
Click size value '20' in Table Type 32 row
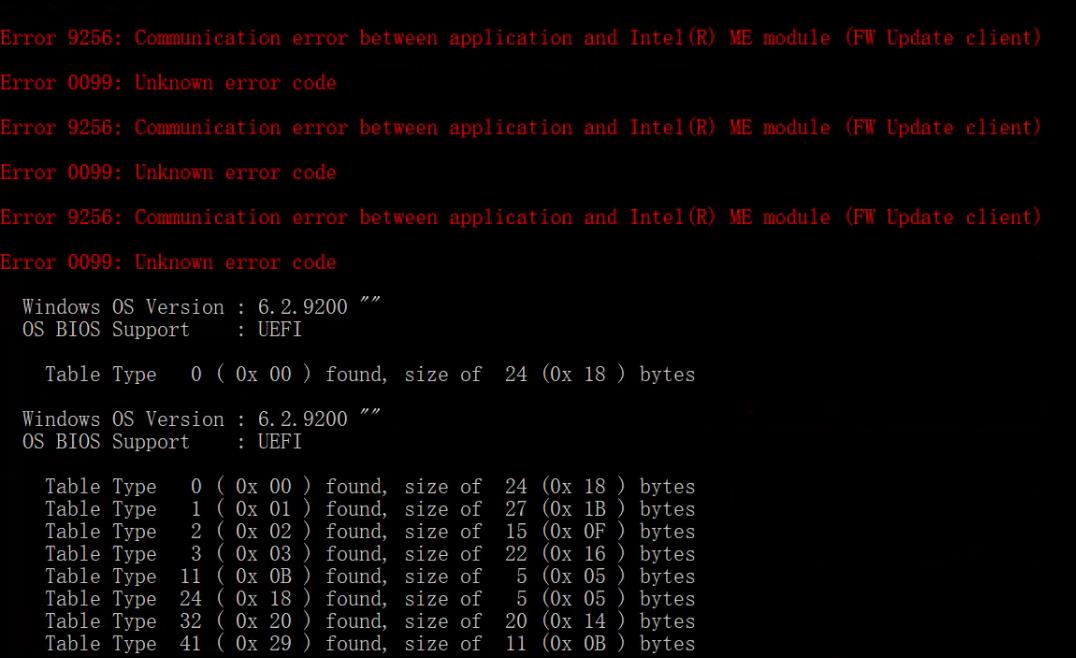point(515,621)
